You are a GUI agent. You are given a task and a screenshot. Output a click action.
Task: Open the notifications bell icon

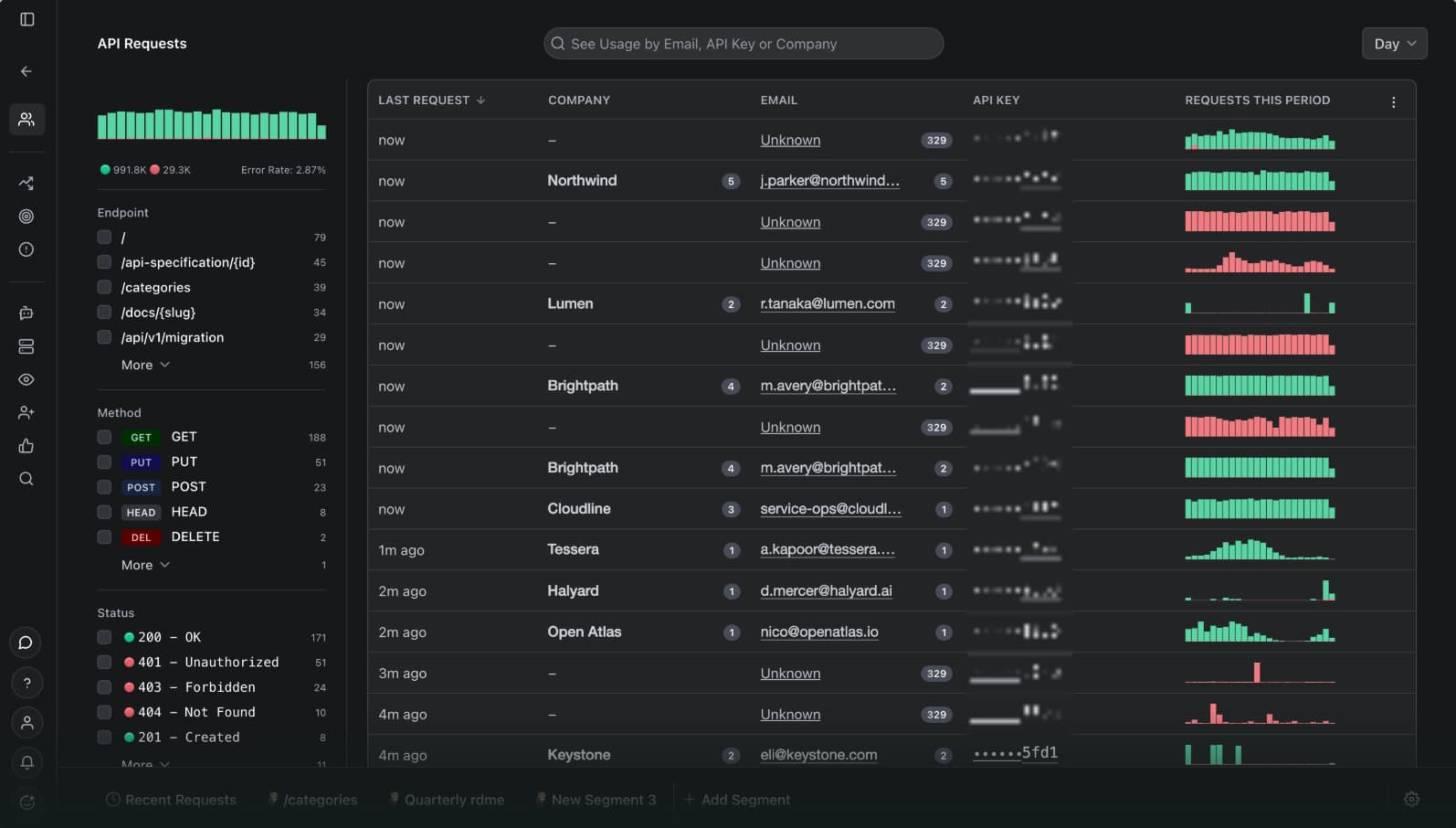26,762
